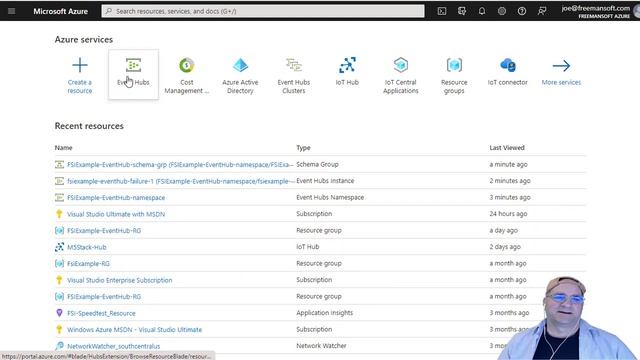This screenshot has width=640, height=360.
Task: Open the portal hamburger menu
Action: 11,11
